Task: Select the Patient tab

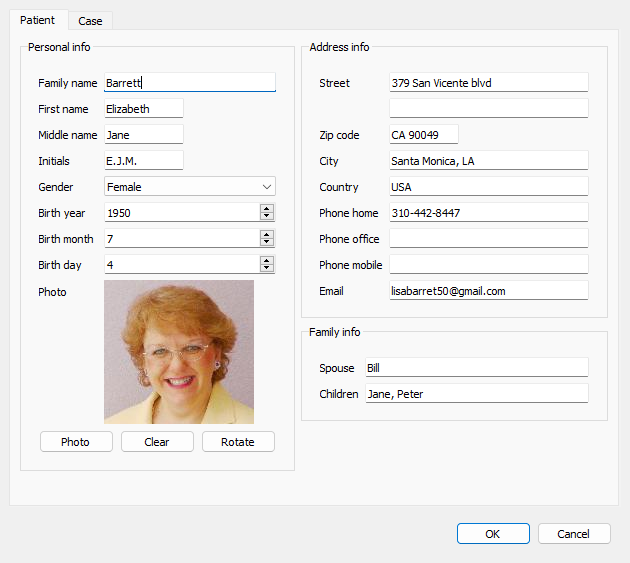Action: tap(38, 20)
